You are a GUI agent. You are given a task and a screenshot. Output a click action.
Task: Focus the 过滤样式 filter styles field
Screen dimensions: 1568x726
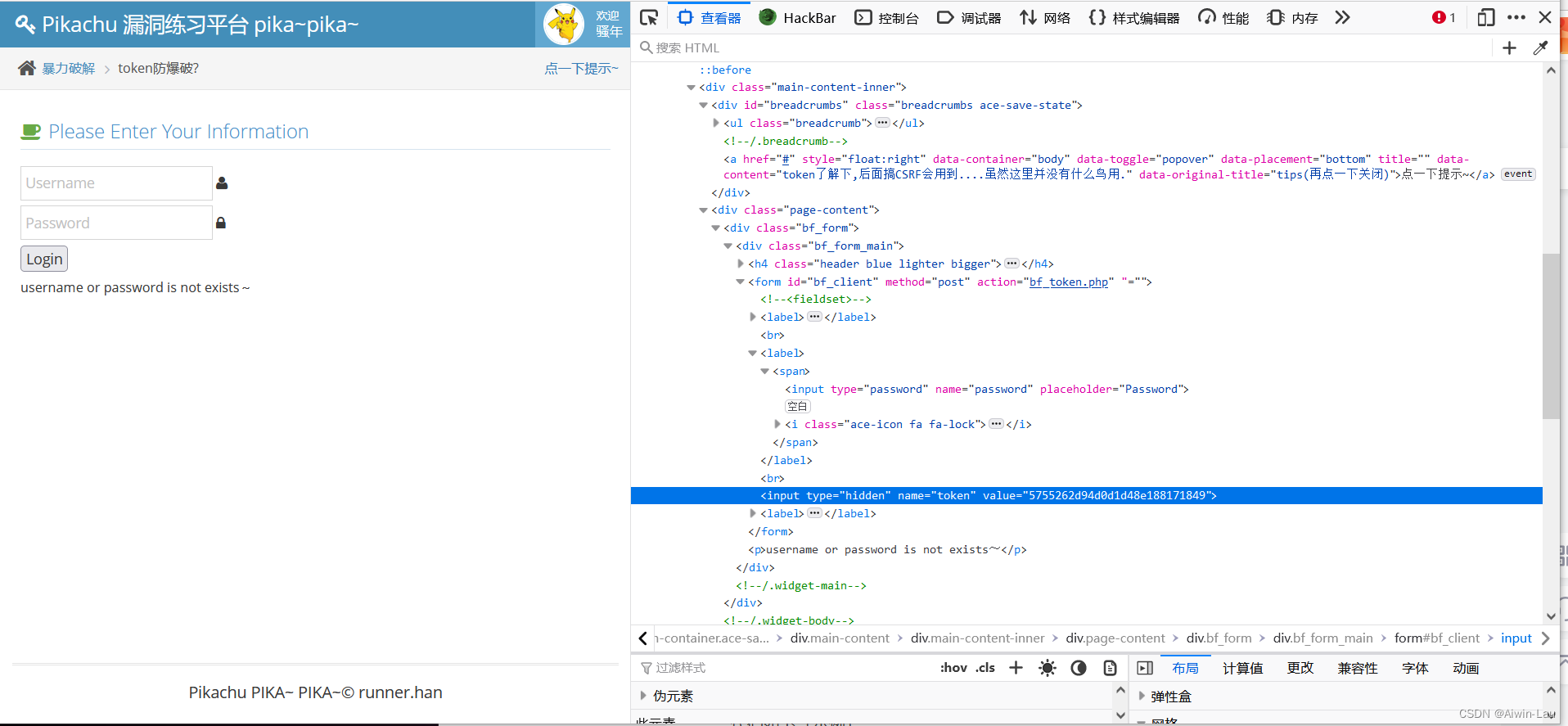[786, 668]
